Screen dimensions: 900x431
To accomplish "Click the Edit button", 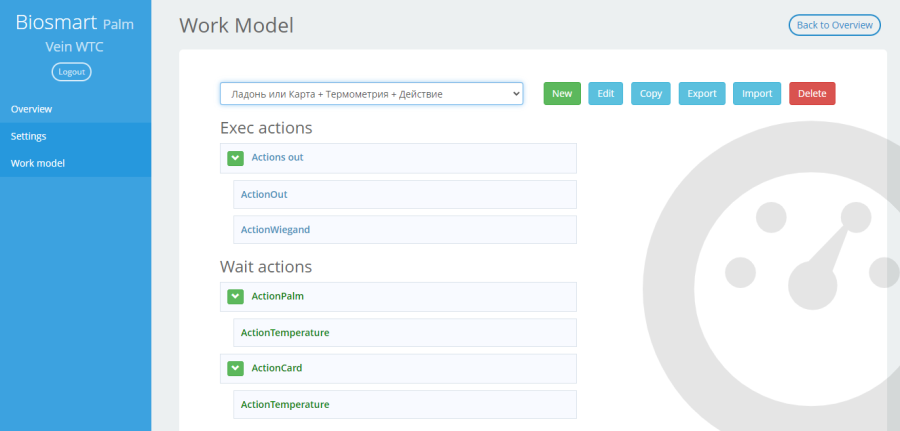I will pos(606,94).
